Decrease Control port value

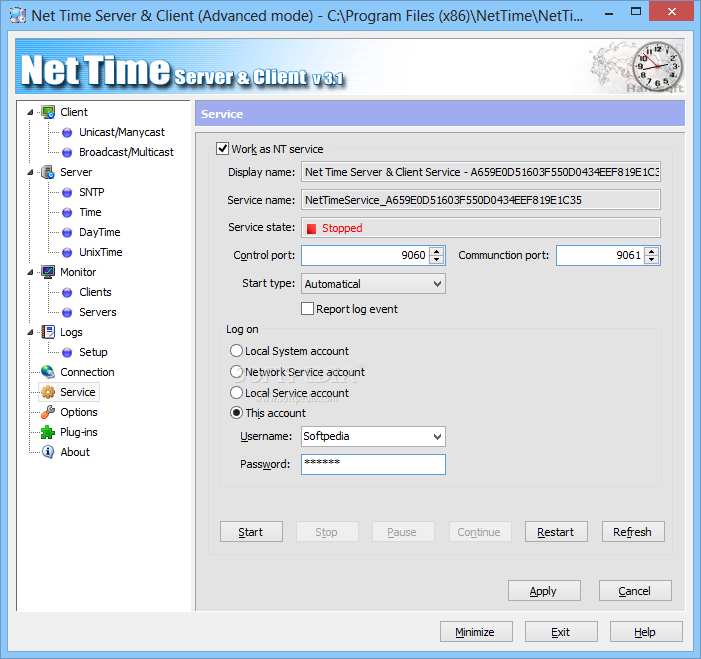437,260
